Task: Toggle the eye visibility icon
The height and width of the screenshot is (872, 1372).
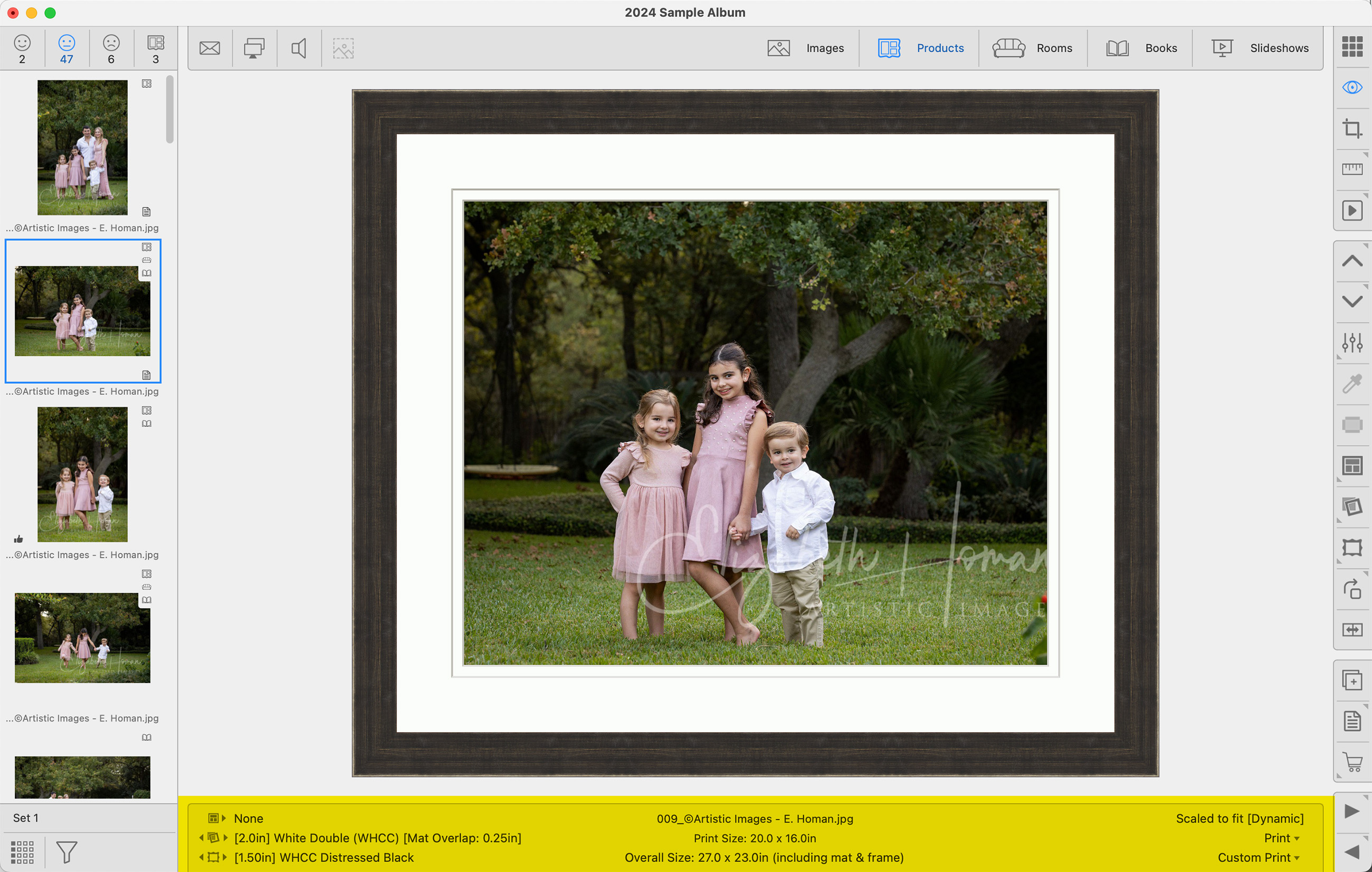Action: tap(1351, 87)
